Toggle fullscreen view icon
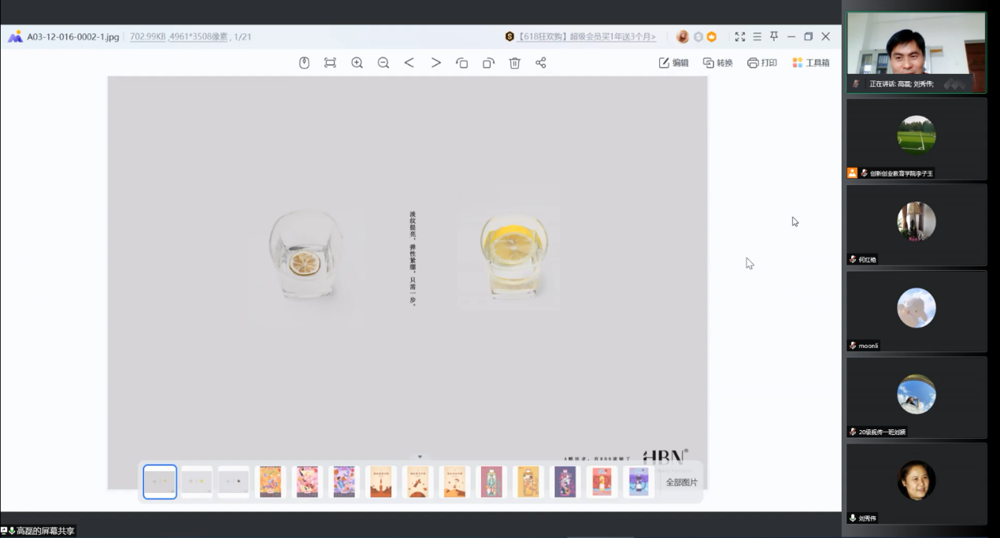 coord(740,37)
